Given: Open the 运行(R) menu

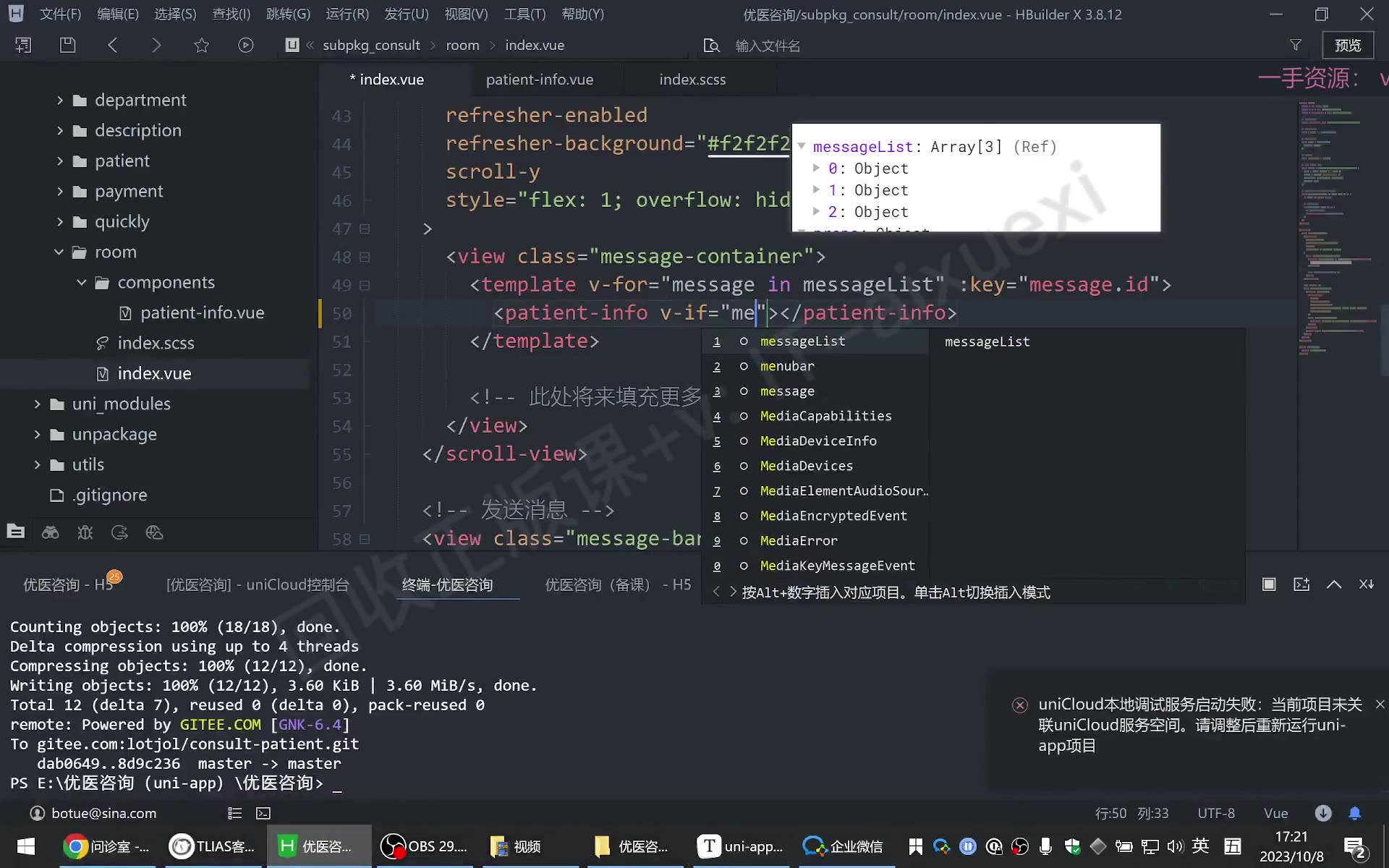Looking at the screenshot, I should [x=347, y=14].
